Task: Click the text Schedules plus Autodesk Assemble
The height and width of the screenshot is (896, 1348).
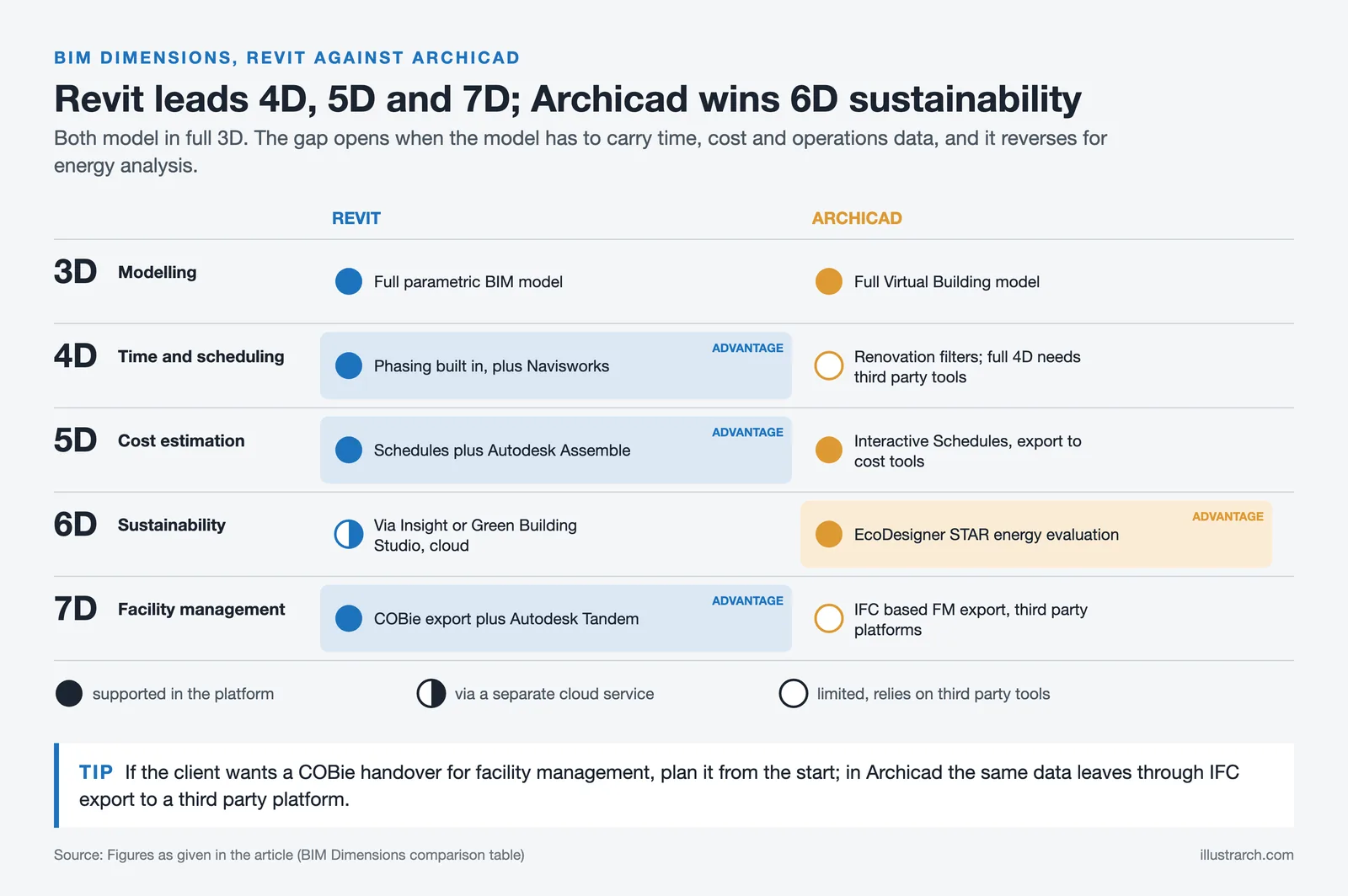Action: (x=502, y=451)
